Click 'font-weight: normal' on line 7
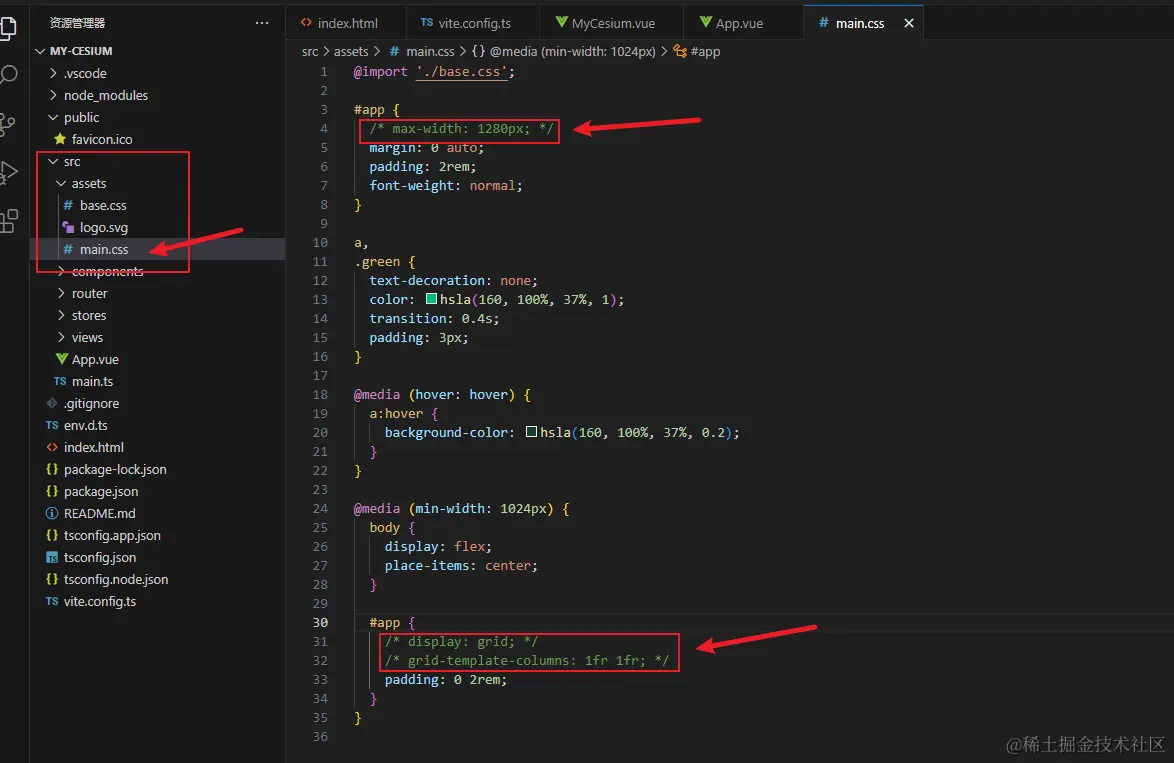The width and height of the screenshot is (1174, 763). [x=445, y=186]
